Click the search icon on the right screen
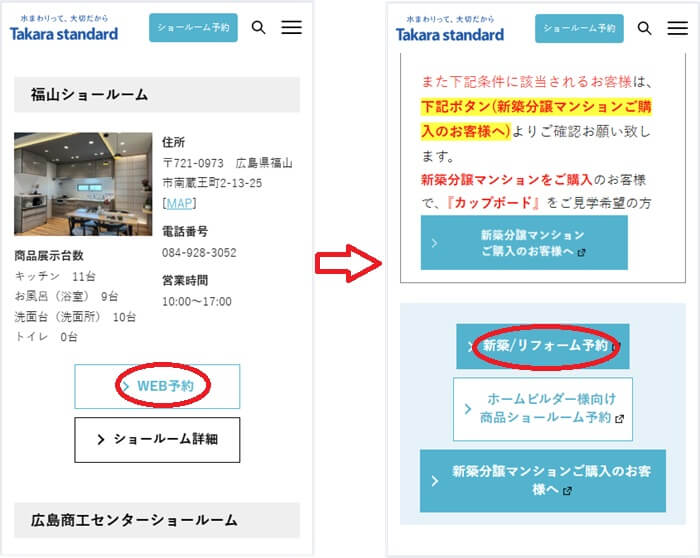The width and height of the screenshot is (700, 558). pos(645,28)
